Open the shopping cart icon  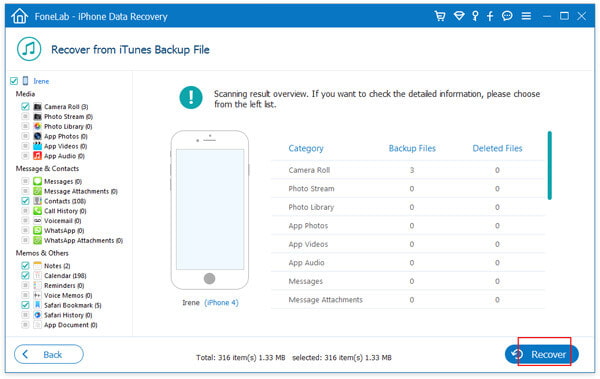440,16
